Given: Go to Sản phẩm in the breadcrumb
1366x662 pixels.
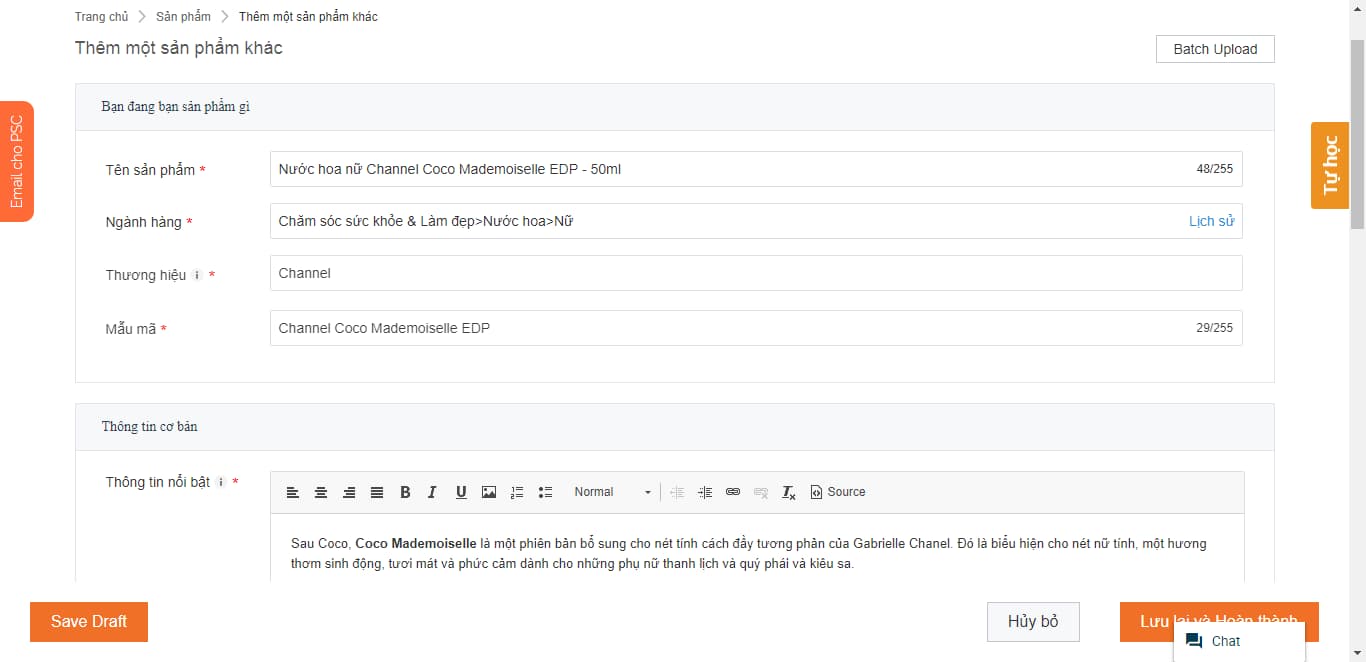Looking at the screenshot, I should pyautogui.click(x=183, y=17).
